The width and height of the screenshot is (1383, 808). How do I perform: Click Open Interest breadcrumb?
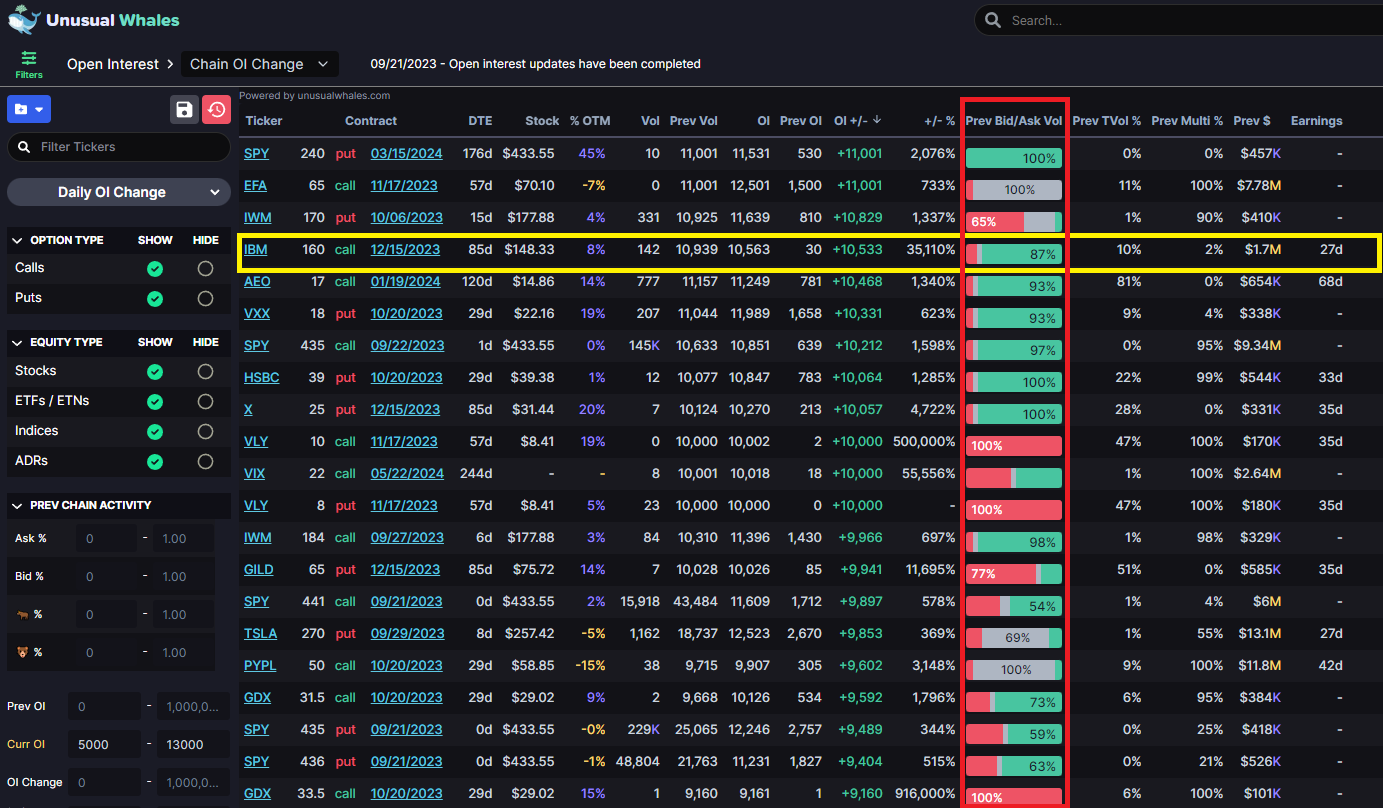coord(113,64)
